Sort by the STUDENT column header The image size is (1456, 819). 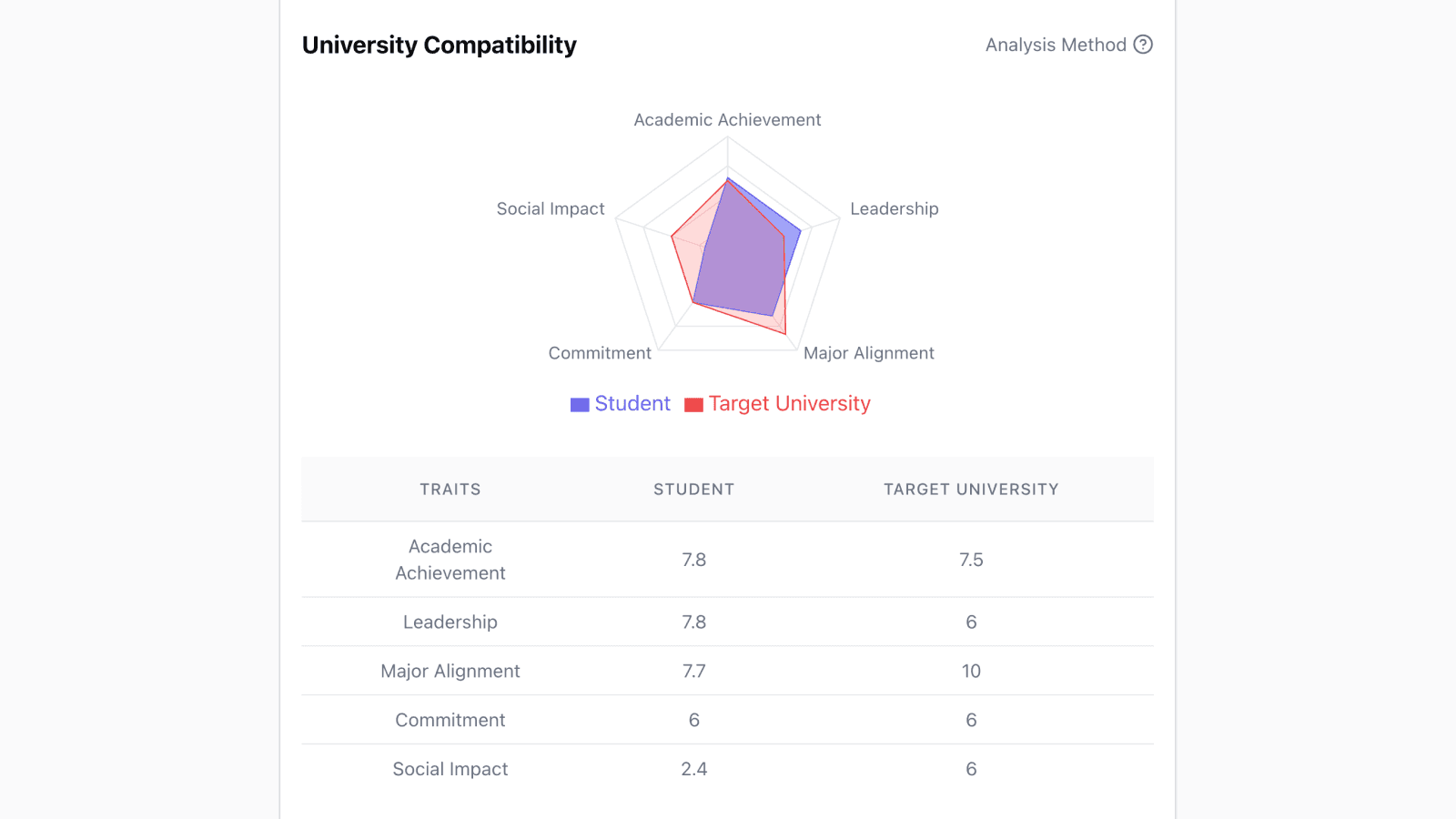(x=693, y=489)
